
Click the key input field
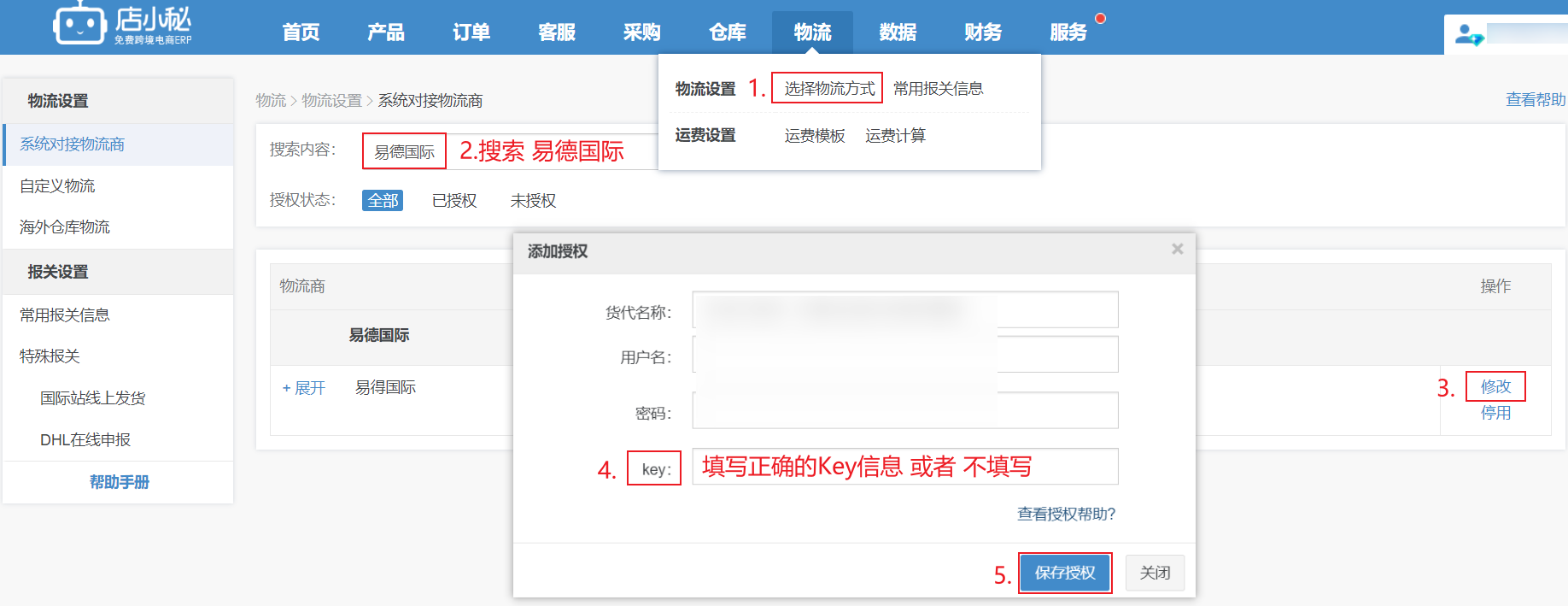(905, 467)
